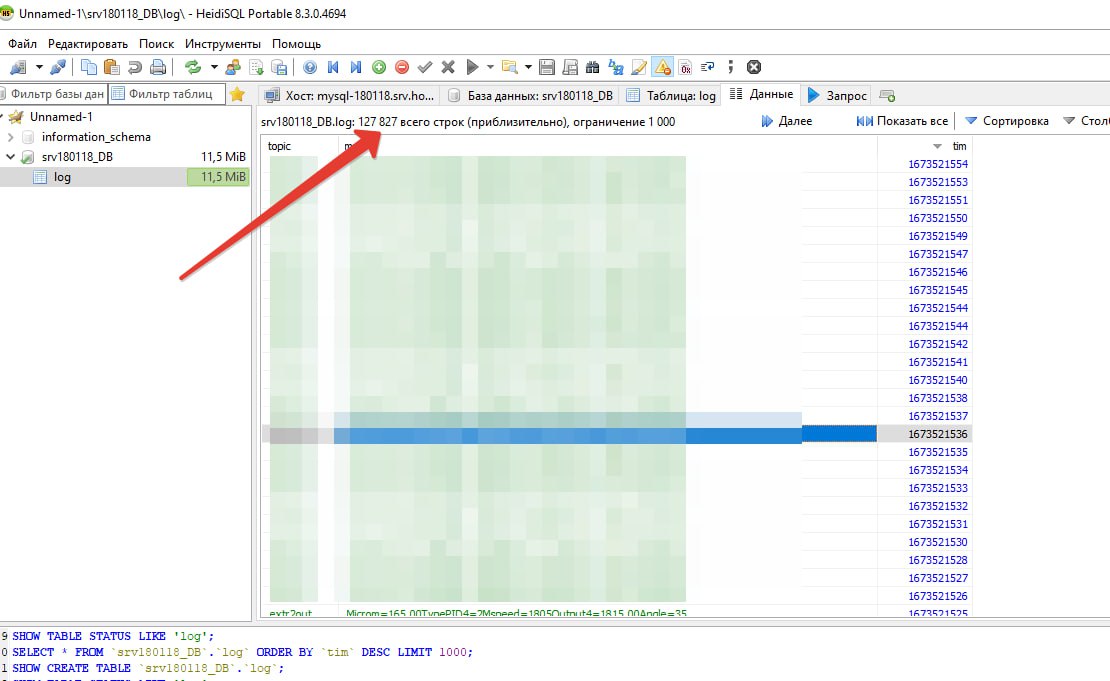
Task: Click the query editor pencil icon
Action: [x=639, y=67]
